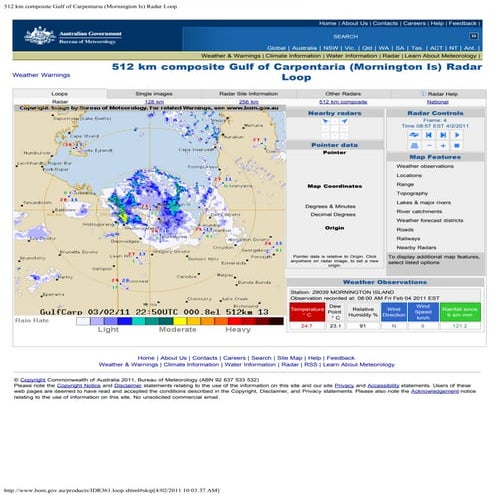Screen dimensions: 495x495
Task: Play the radar loop
Action: click(457, 135)
